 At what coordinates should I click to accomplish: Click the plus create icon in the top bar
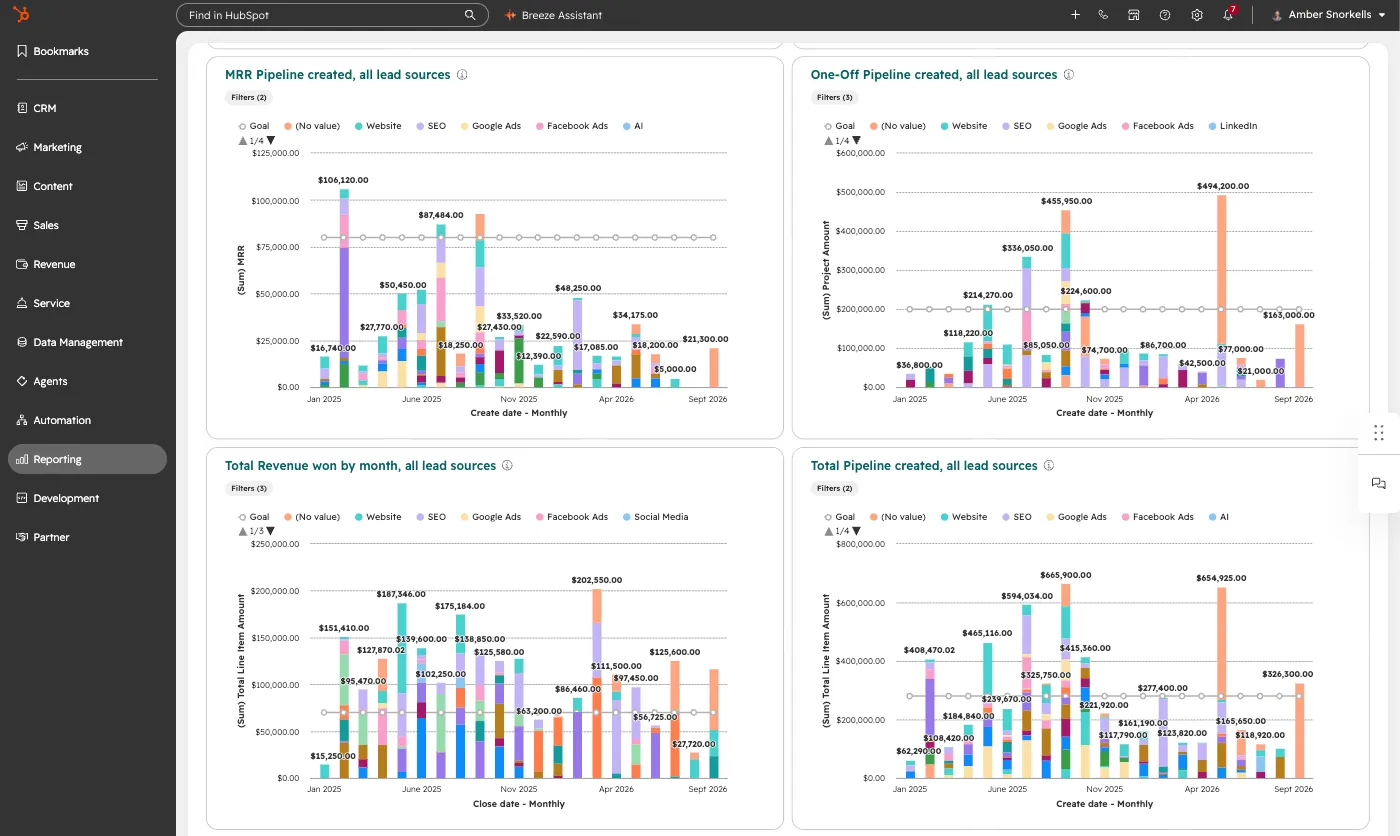pos(1075,15)
